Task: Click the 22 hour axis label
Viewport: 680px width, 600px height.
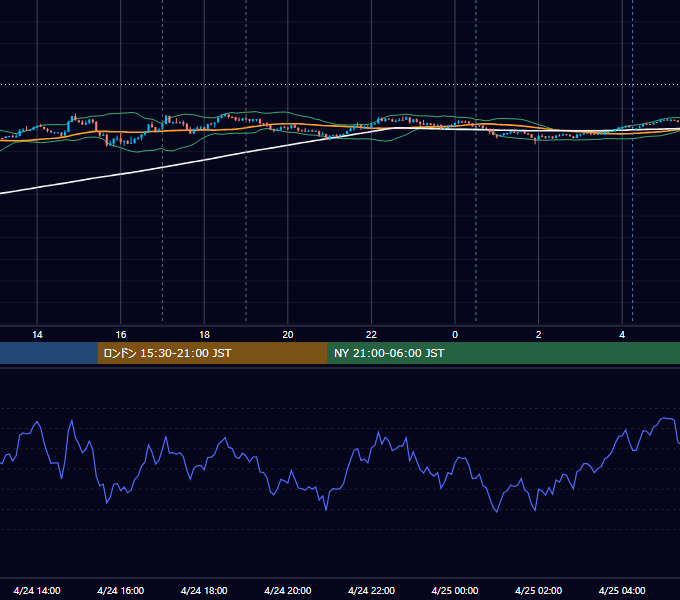Action: [371, 335]
